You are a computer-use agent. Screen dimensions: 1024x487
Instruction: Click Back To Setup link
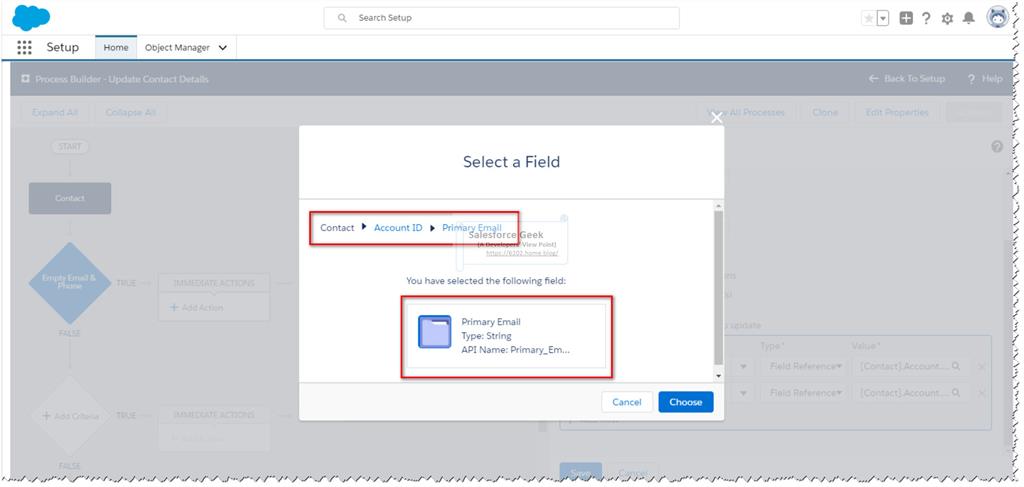coord(906,78)
